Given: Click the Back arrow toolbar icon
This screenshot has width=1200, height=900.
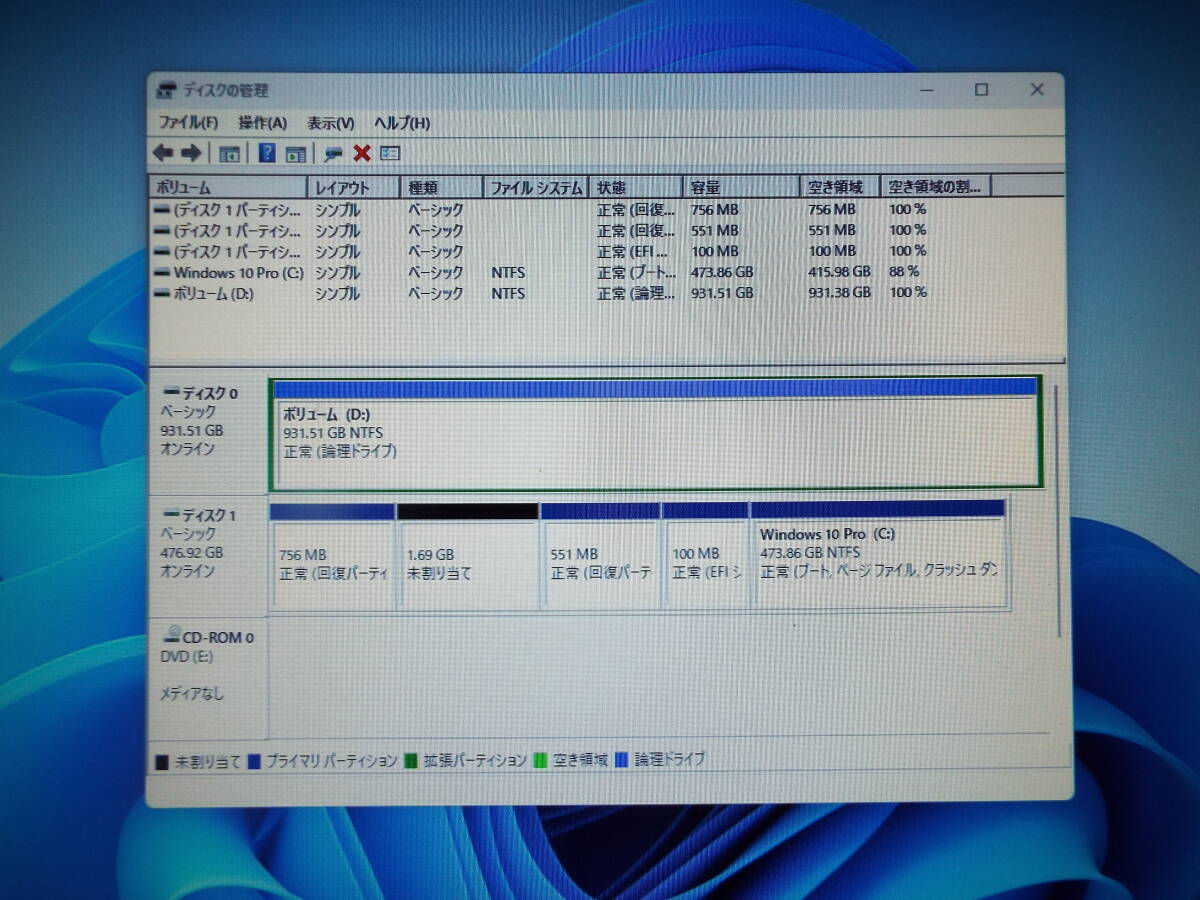Looking at the screenshot, I should coord(164,153).
